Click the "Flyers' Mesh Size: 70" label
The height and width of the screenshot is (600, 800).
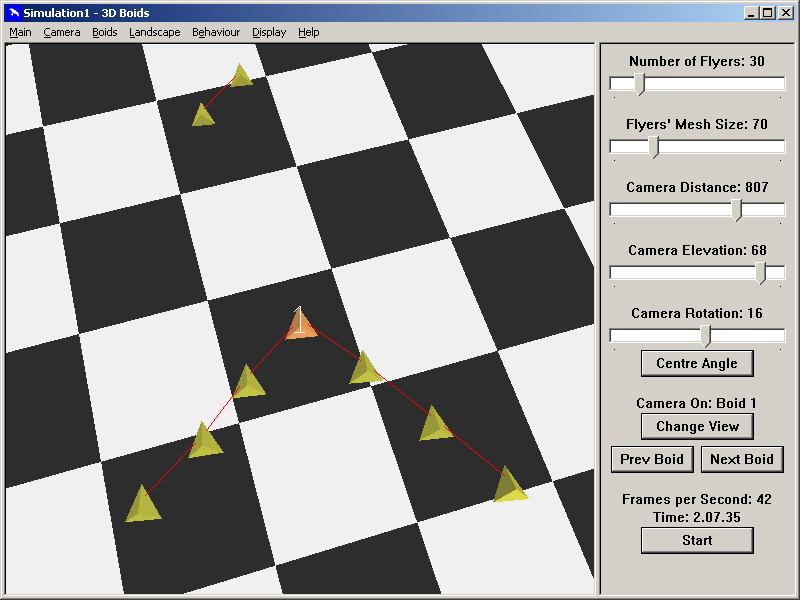[697, 124]
